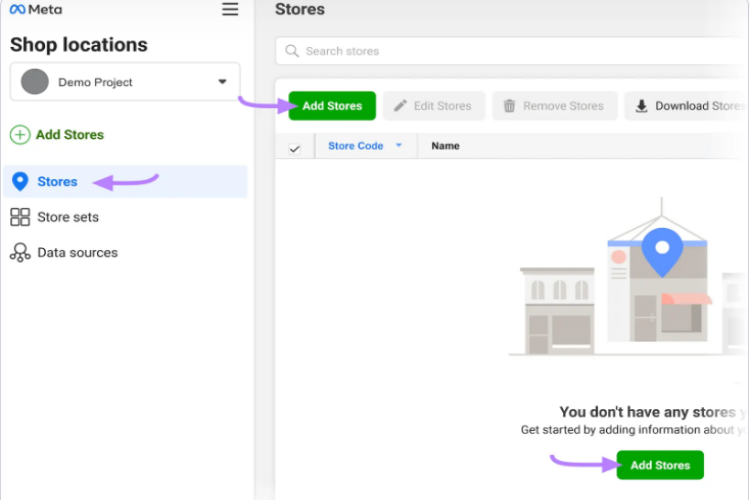Open the Store Code sort arrow

(x=399, y=145)
